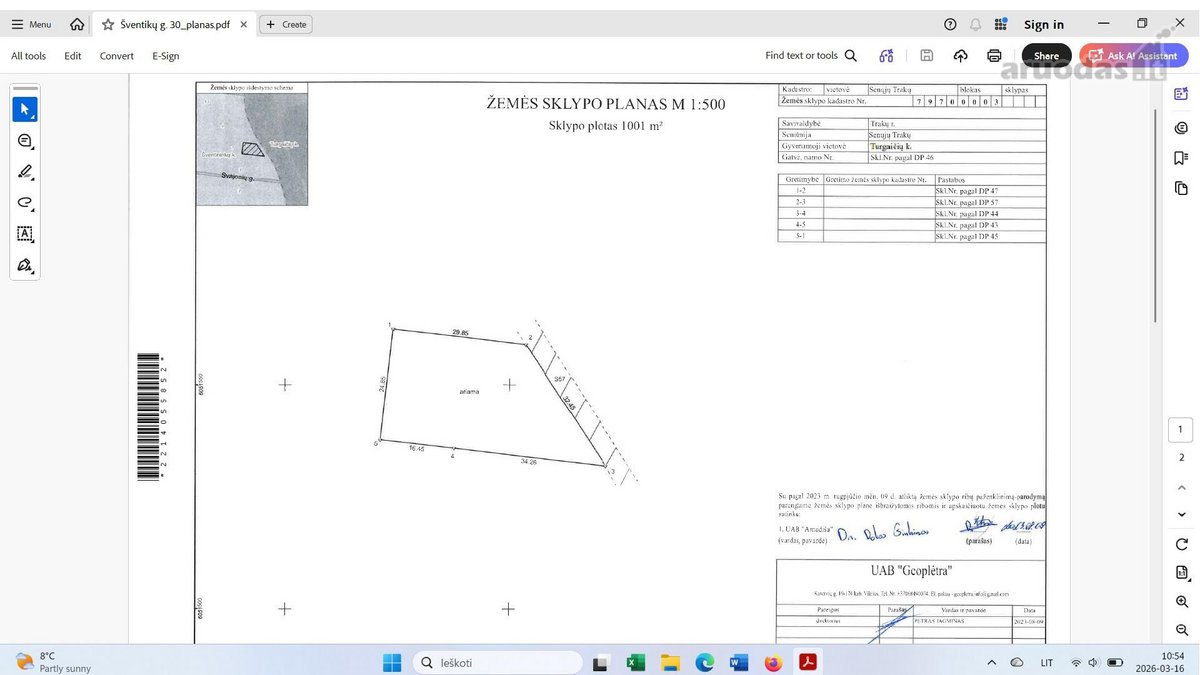Open Ask AI Assistant

click(1133, 56)
